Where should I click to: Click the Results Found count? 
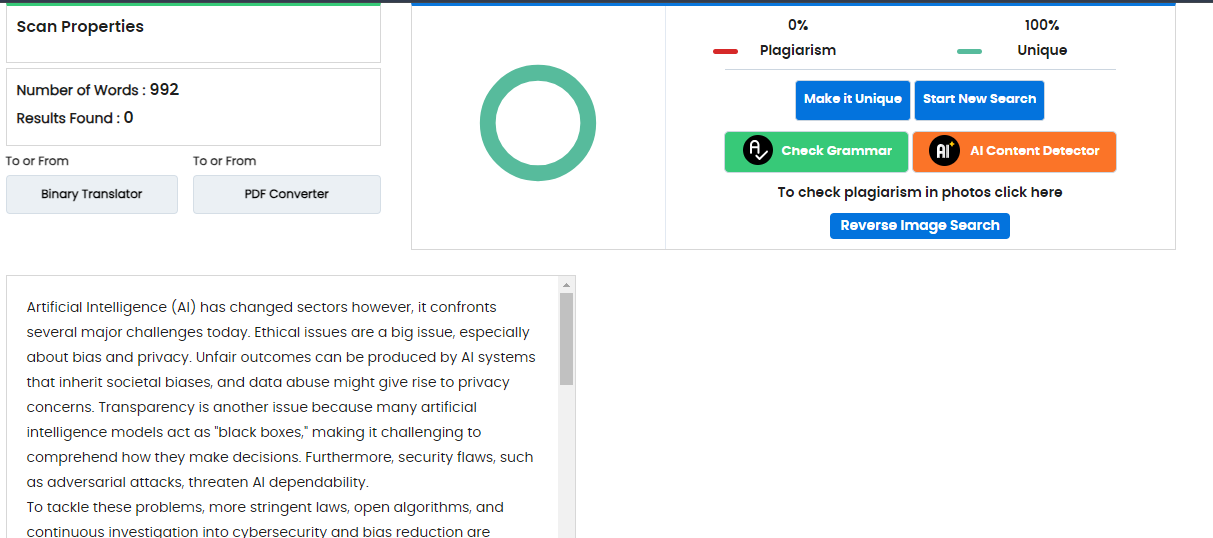point(128,118)
